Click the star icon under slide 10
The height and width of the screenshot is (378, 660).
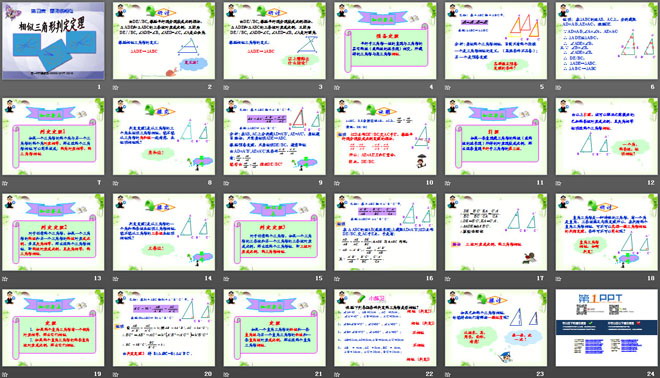pyautogui.click(x=337, y=183)
